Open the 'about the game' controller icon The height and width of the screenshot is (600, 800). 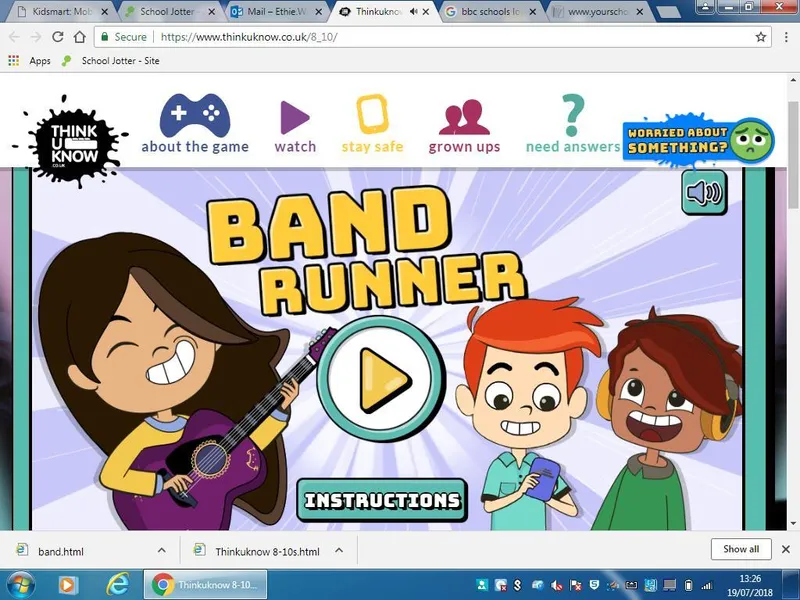click(x=195, y=116)
